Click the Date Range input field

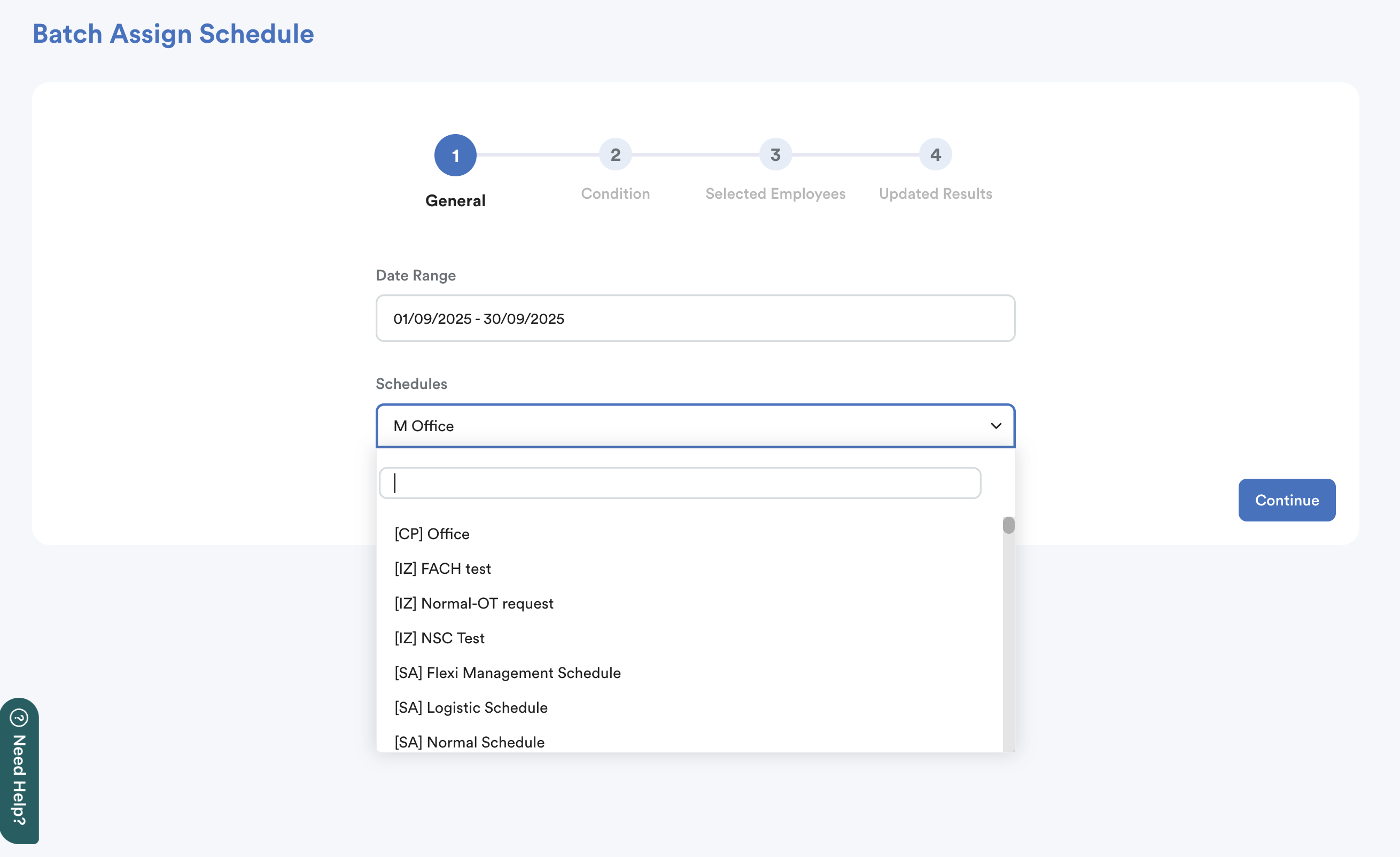click(x=695, y=318)
